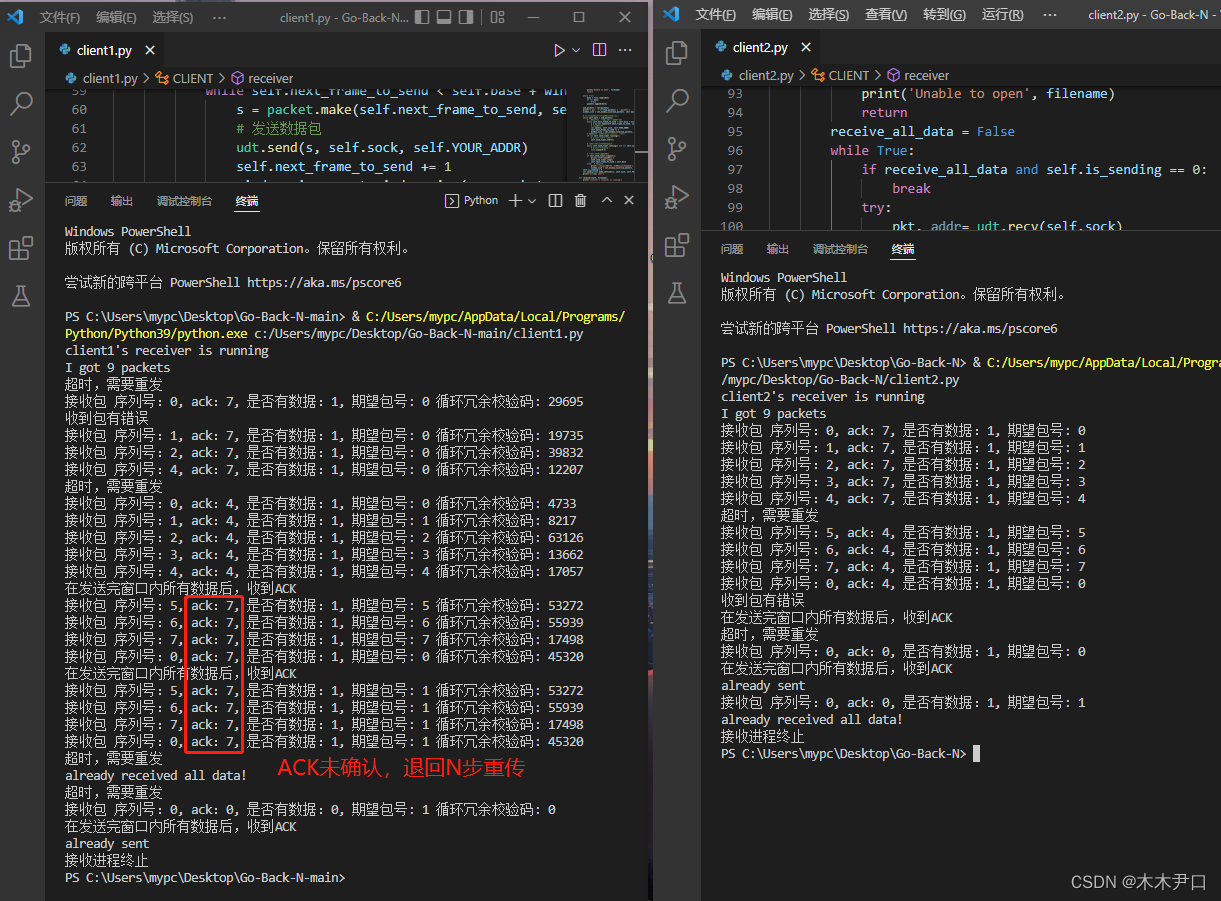Close the terminal panel in the client1.py window
The image size is (1221, 901).
pyautogui.click(x=629, y=201)
